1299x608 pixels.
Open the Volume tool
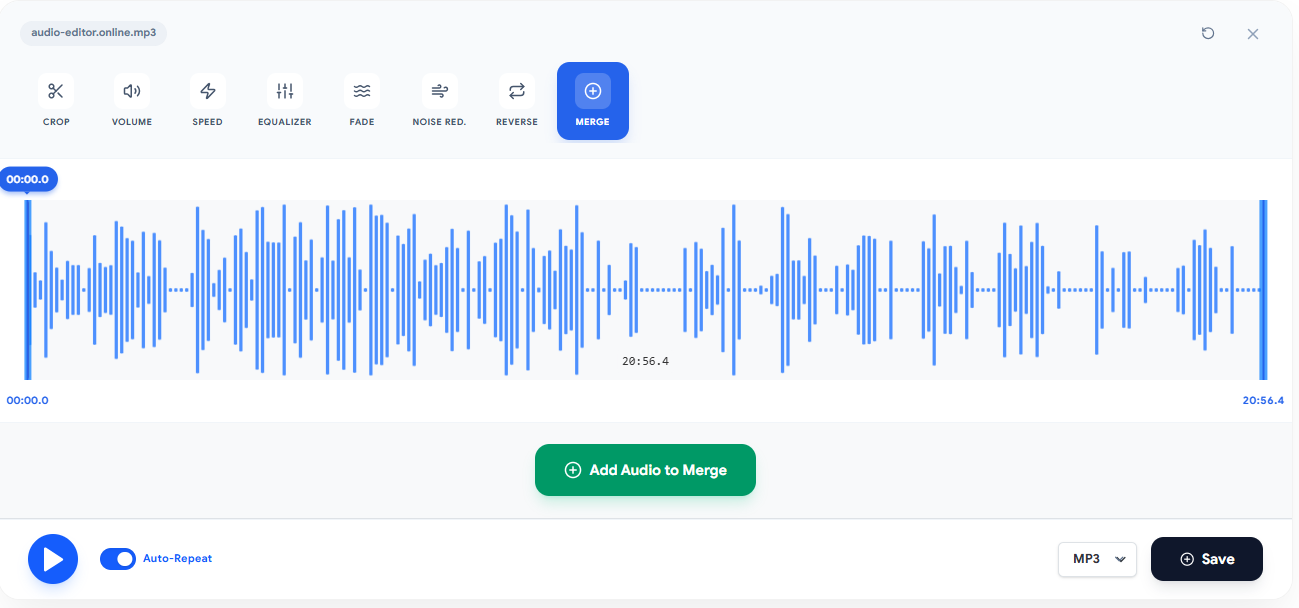click(132, 101)
